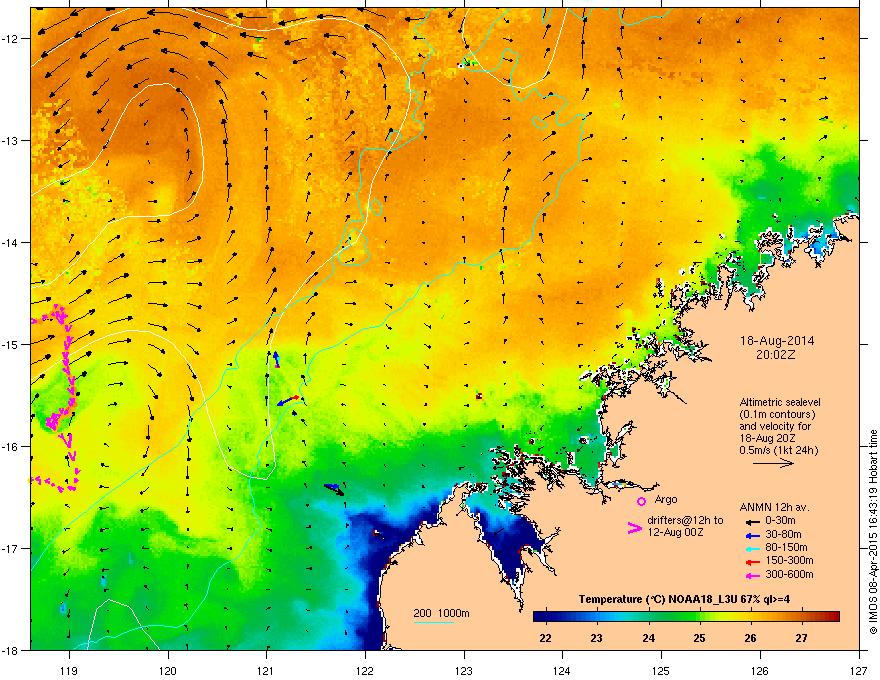Click the temperature color bar
This screenshot has height=680, width=880.
pos(686,617)
